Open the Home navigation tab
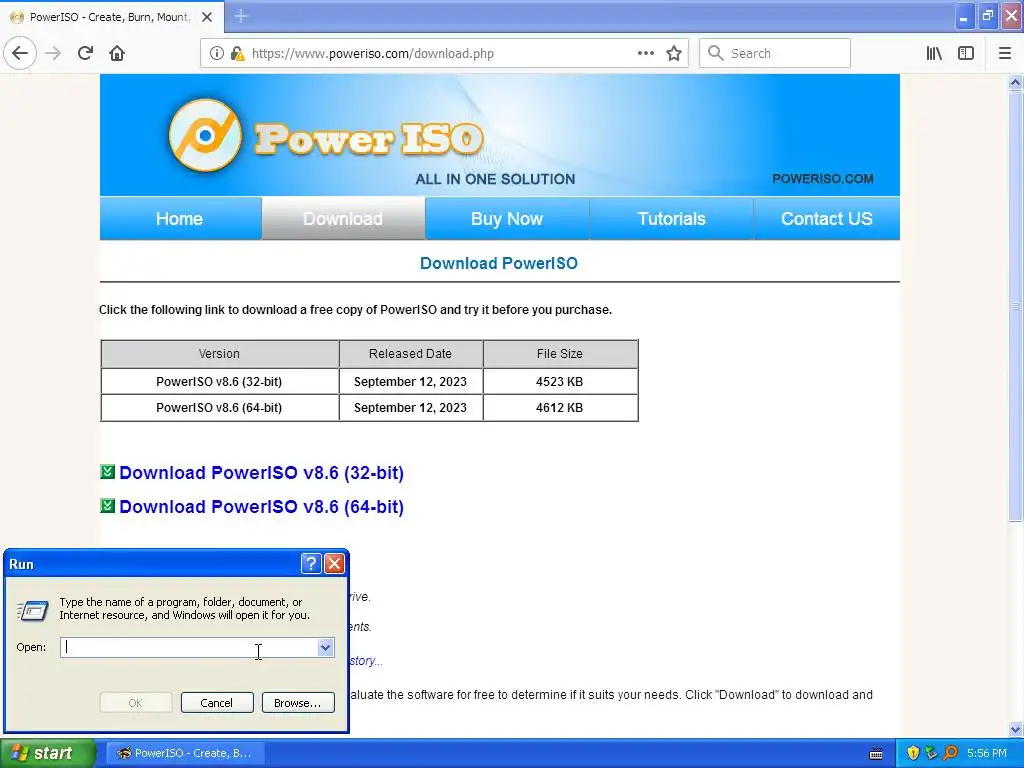 (x=180, y=219)
